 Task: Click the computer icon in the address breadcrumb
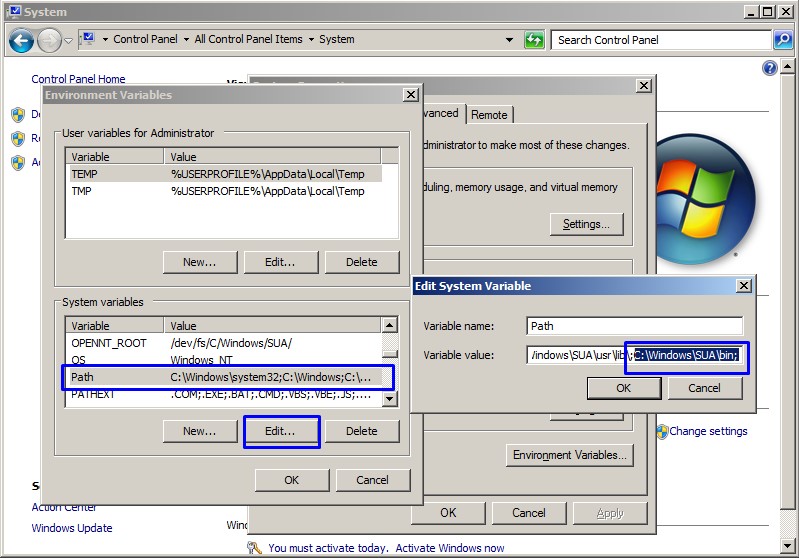pyautogui.click(x=89, y=40)
